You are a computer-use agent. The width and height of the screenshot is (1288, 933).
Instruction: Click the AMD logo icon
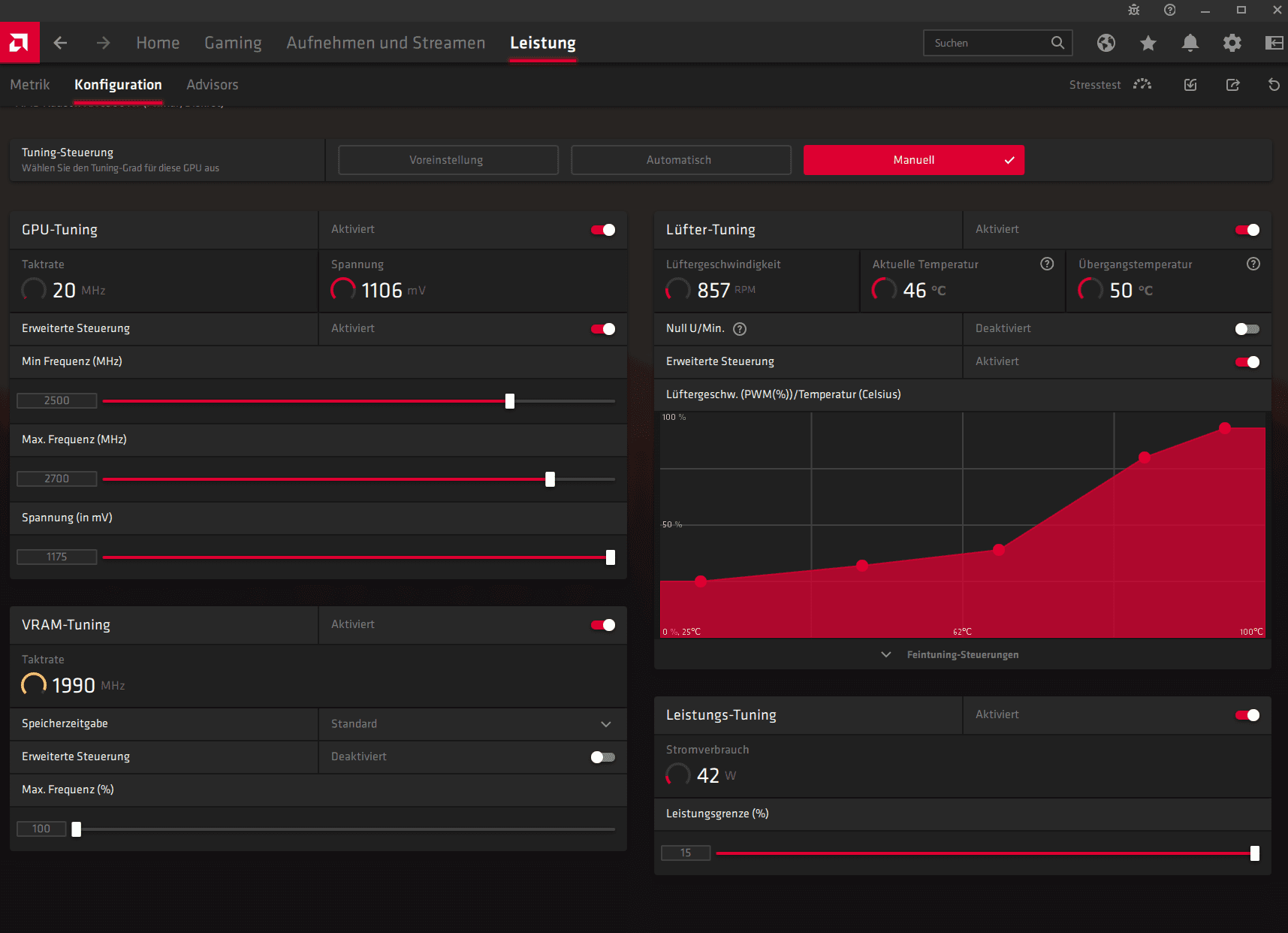[20, 43]
